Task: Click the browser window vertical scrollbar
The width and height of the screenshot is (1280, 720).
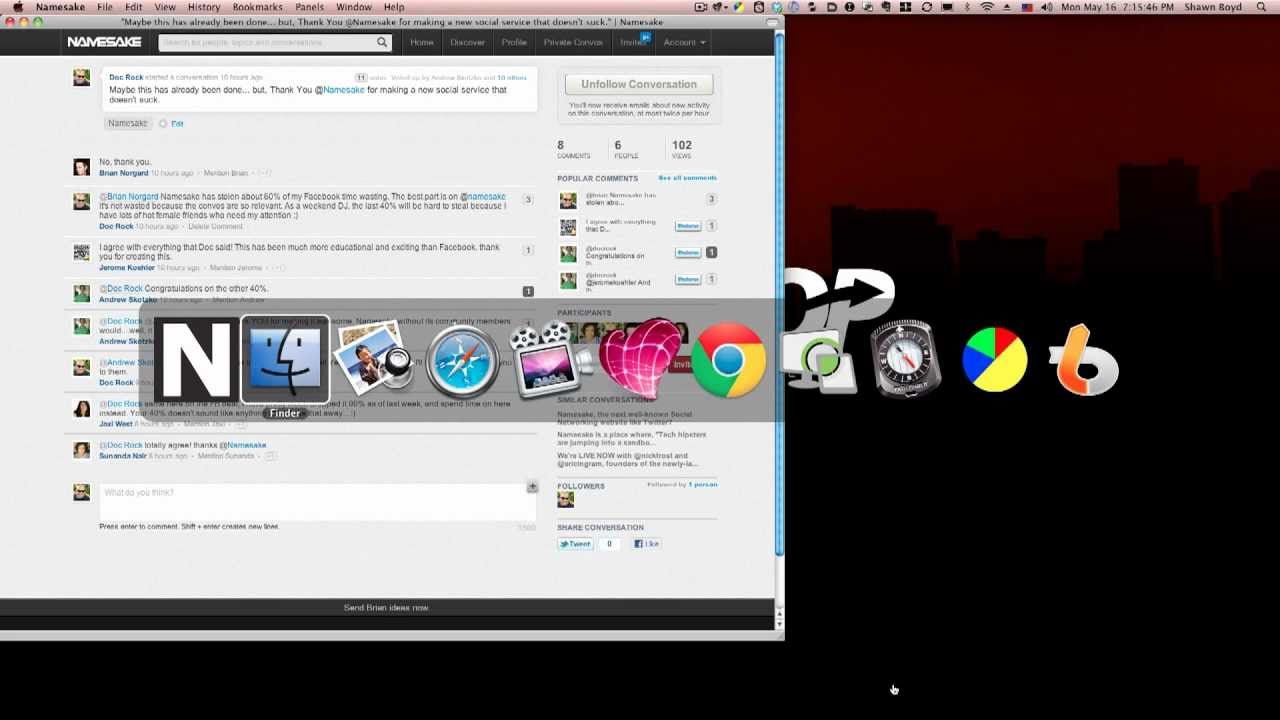Action: tap(779, 295)
